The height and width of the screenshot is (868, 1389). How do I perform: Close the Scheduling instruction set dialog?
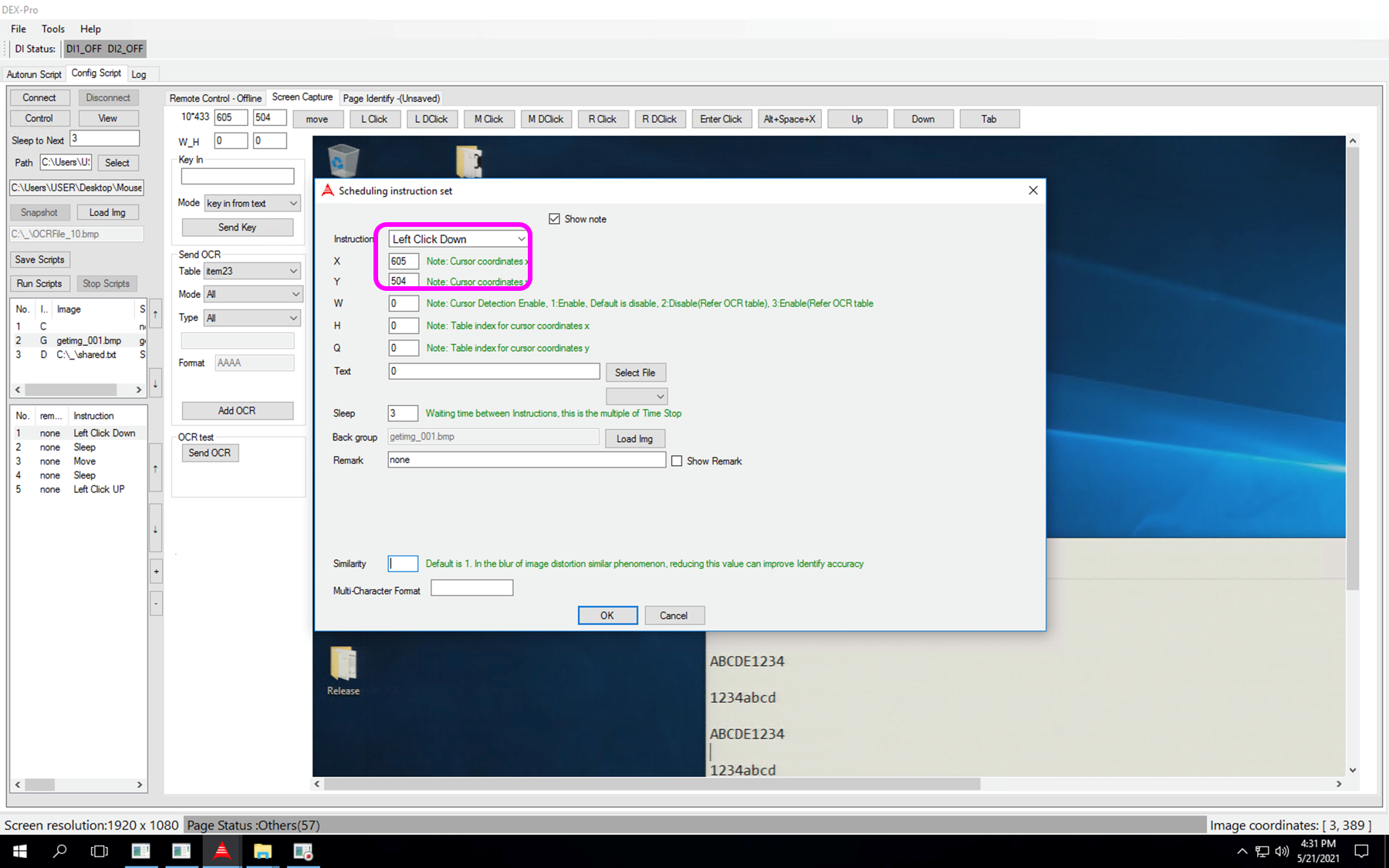tap(1033, 191)
